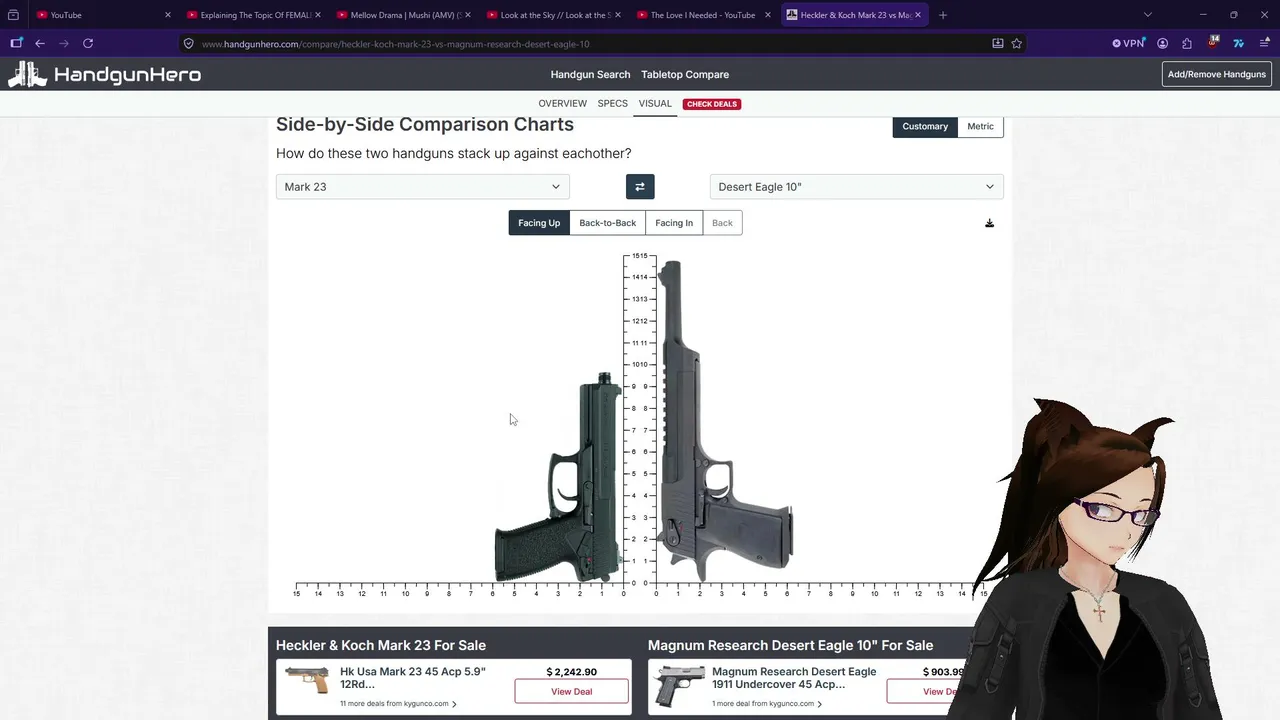Close the Heckler & Koch Mark 23 tab
Viewport: 1280px width, 720px height.
[918, 15]
